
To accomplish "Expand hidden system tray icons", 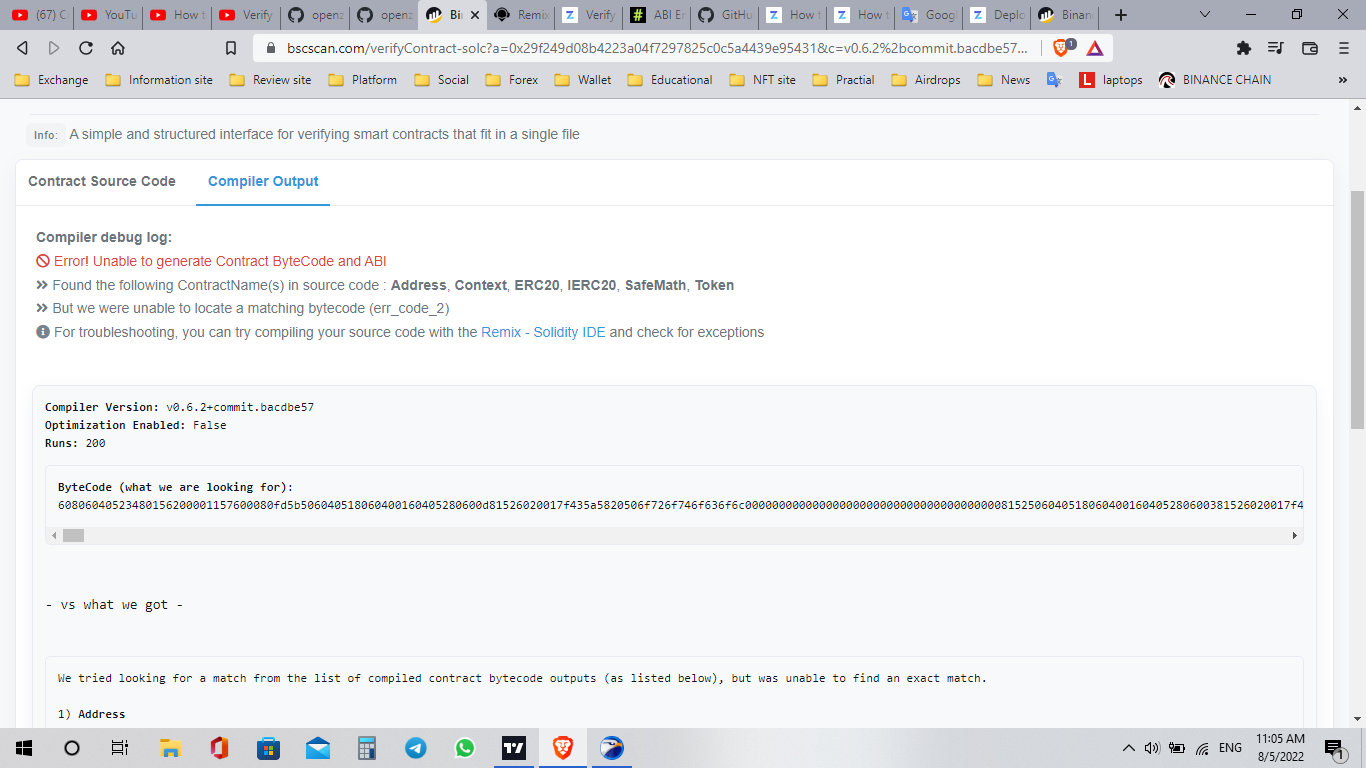I will pyautogui.click(x=1128, y=747).
